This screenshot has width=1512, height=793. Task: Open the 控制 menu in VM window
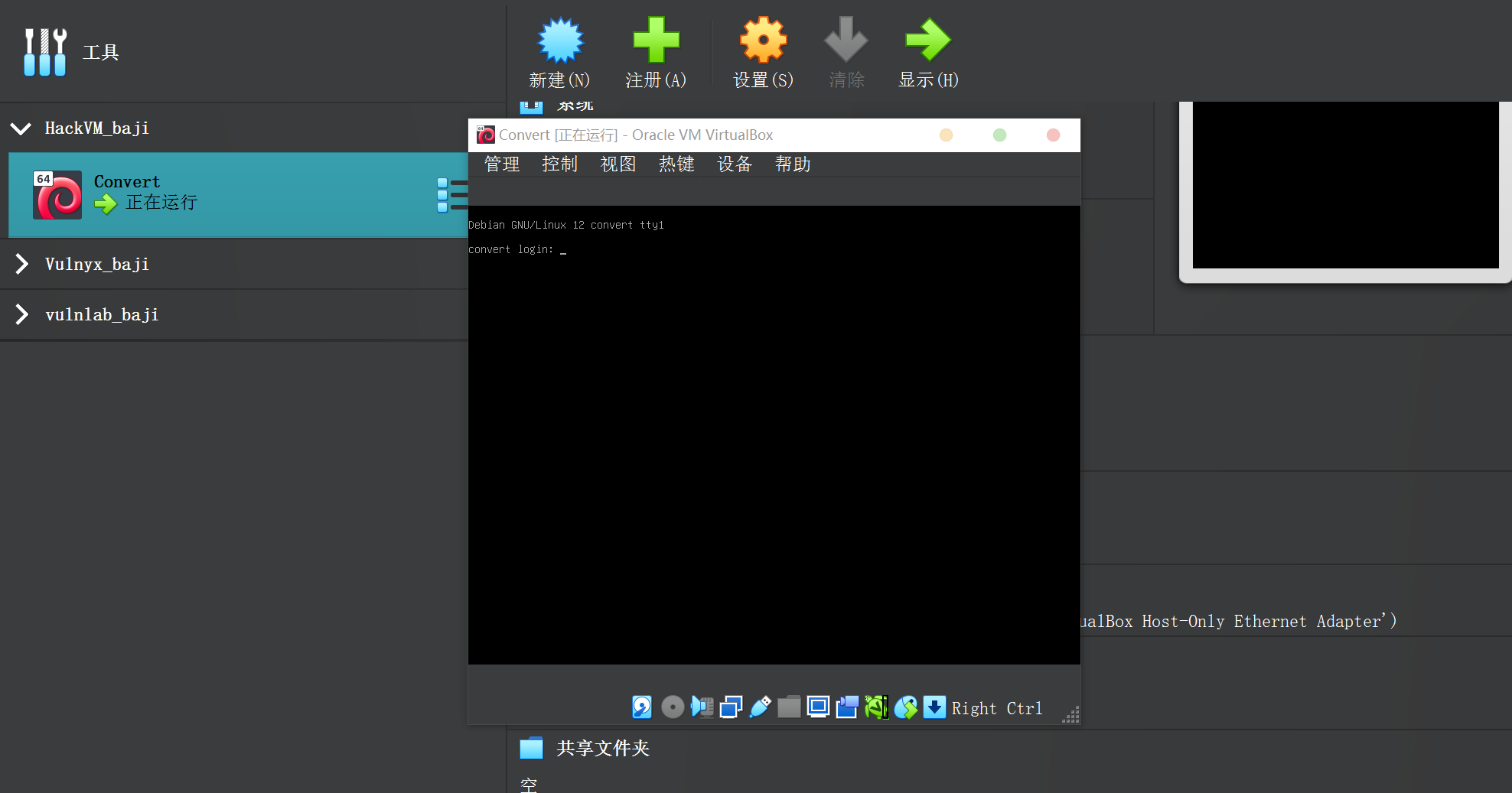560,164
